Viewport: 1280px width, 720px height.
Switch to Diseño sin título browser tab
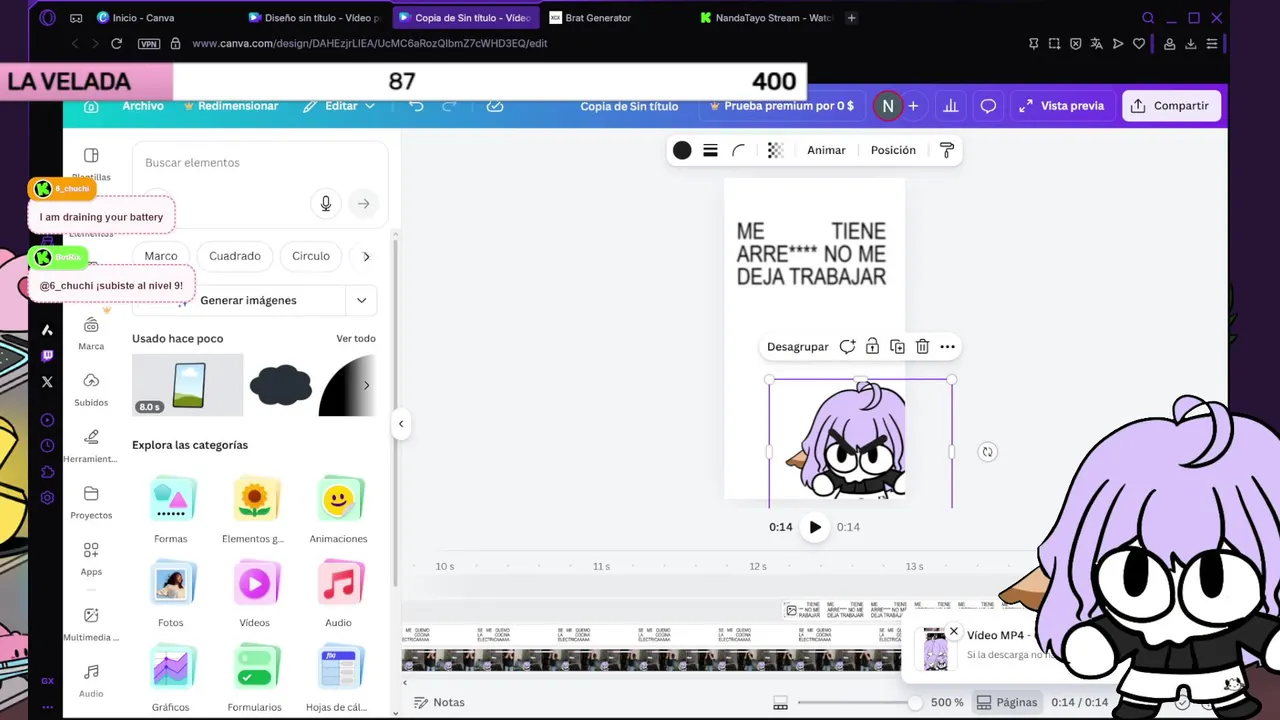pyautogui.click(x=314, y=18)
